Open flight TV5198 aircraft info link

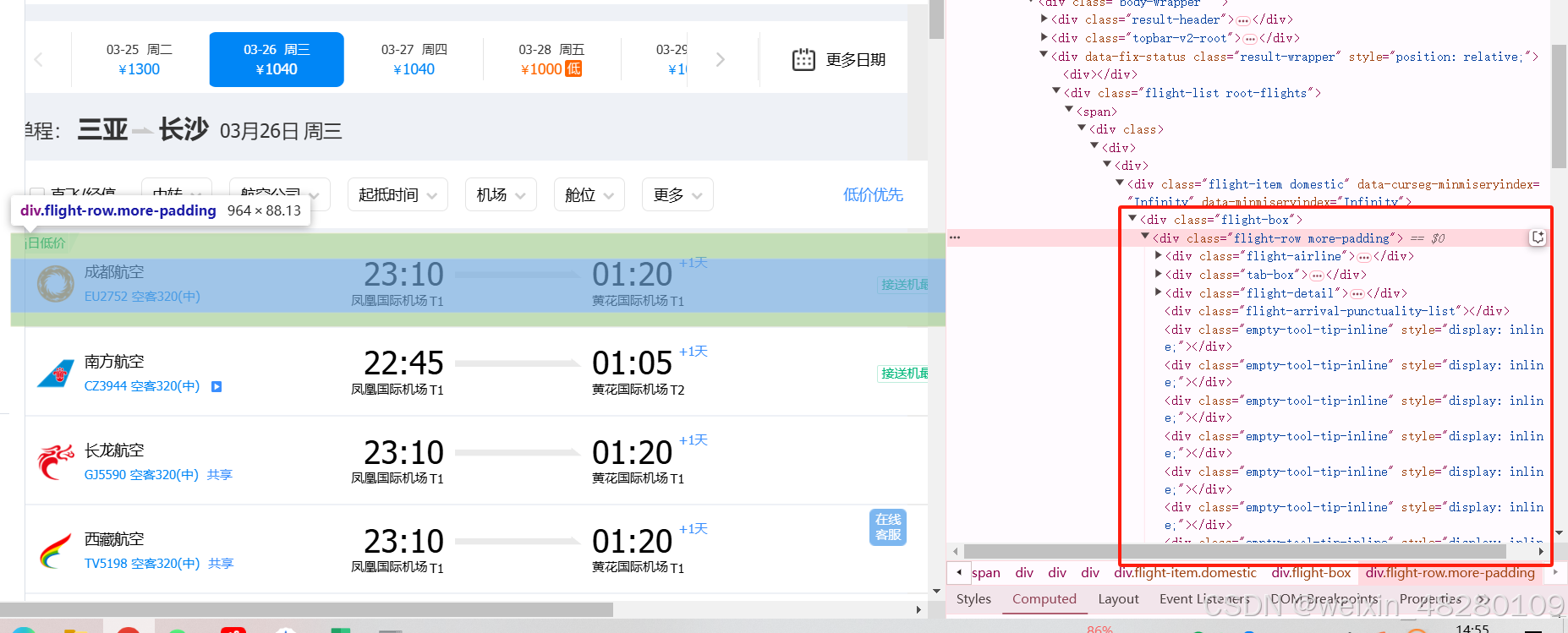pyautogui.click(x=142, y=564)
